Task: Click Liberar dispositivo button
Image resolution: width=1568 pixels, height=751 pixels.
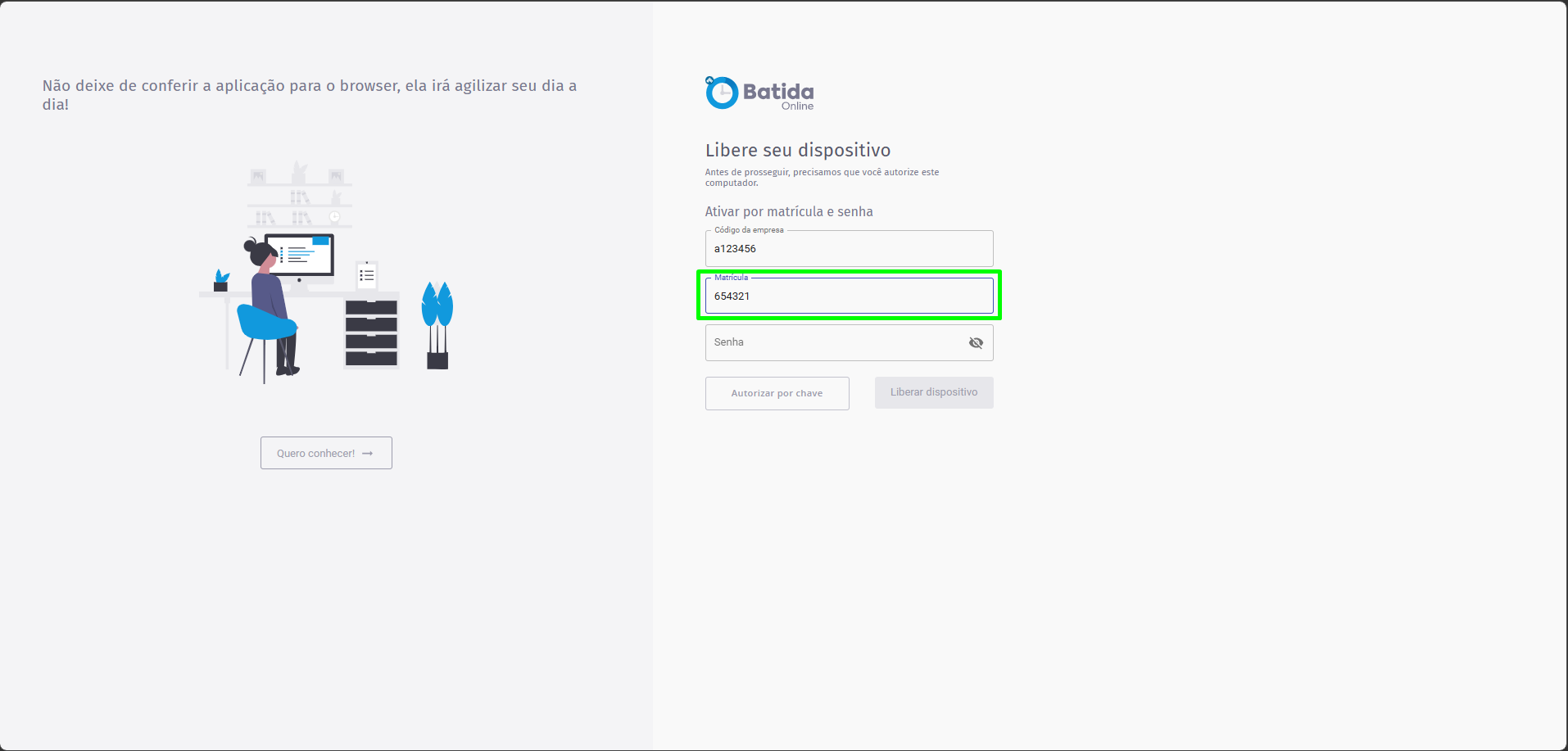Action: tap(934, 392)
